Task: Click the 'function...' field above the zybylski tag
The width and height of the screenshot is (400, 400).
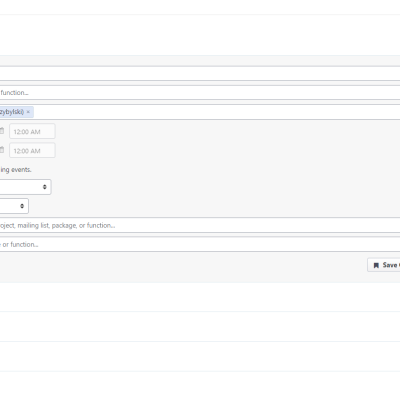Action: (200, 93)
